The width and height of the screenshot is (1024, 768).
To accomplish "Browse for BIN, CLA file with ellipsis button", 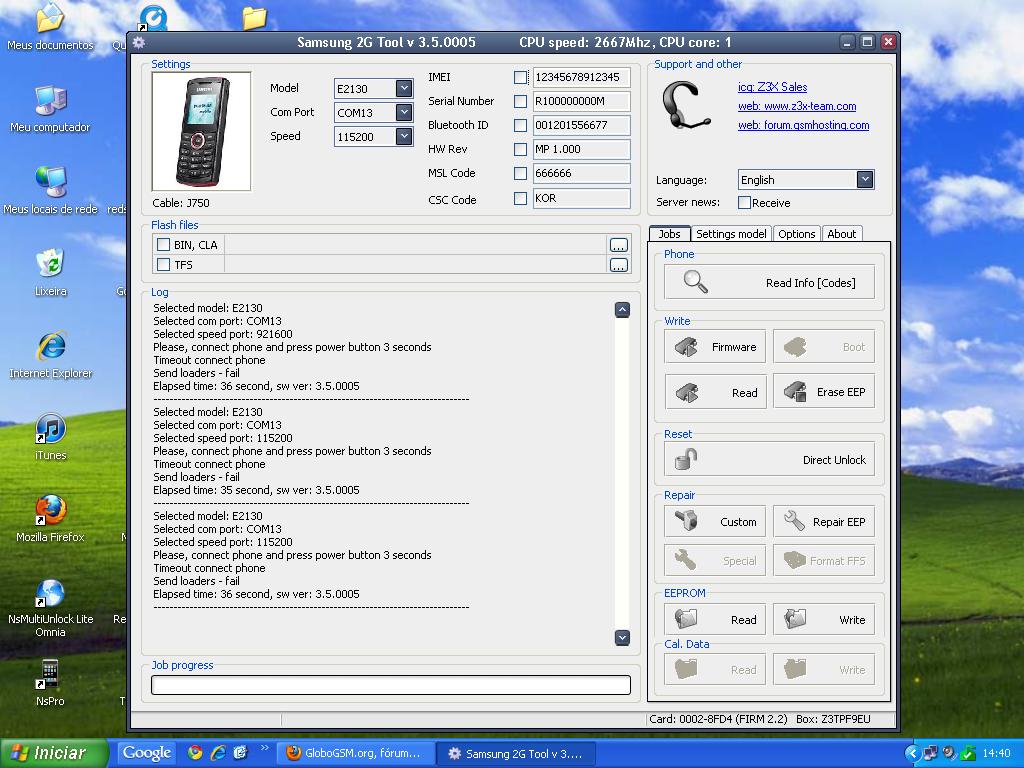I will coord(618,245).
